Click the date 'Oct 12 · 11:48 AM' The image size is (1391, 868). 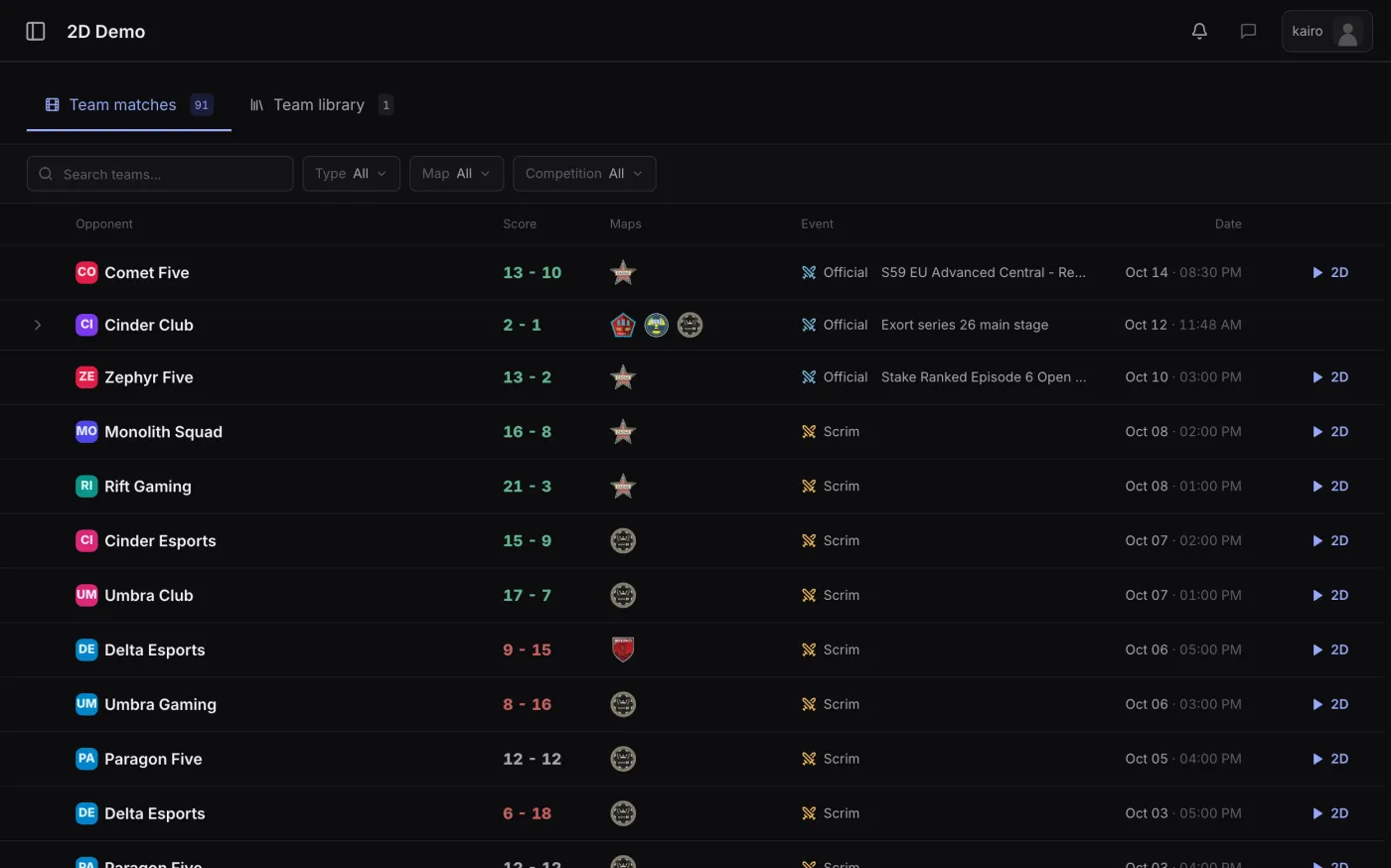(x=1183, y=325)
